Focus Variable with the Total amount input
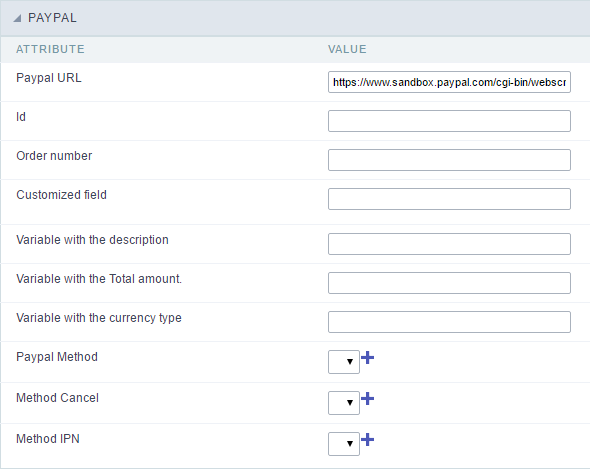This screenshot has width=590, height=469. pos(449,283)
